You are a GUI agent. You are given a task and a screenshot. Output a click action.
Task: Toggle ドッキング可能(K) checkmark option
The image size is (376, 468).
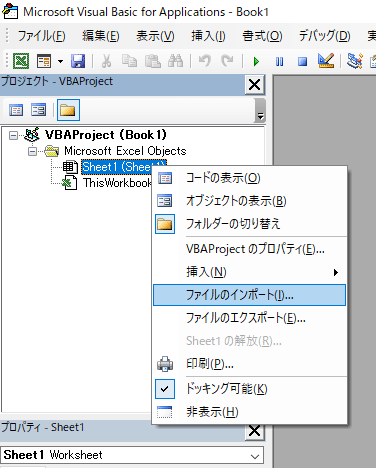point(249,389)
